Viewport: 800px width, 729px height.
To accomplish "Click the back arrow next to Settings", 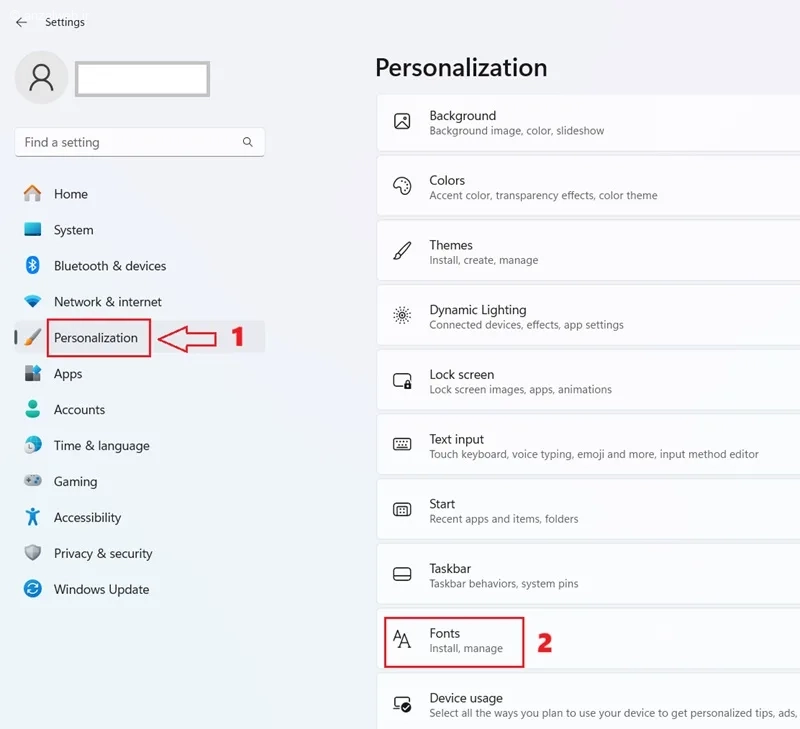I will tap(21, 22).
